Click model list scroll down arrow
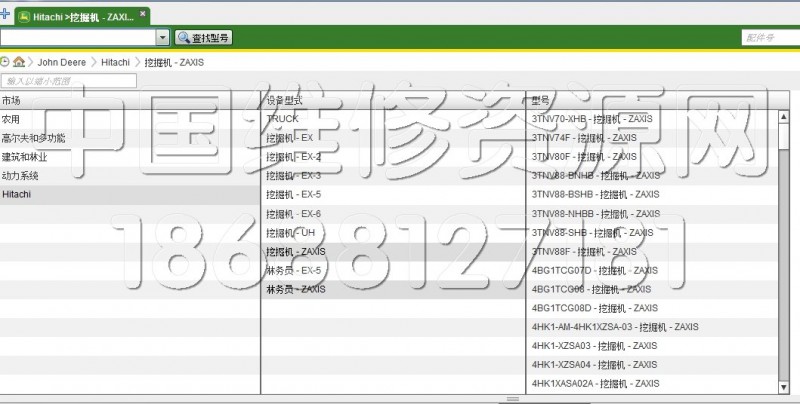This screenshot has height=404, width=800. coord(784,388)
